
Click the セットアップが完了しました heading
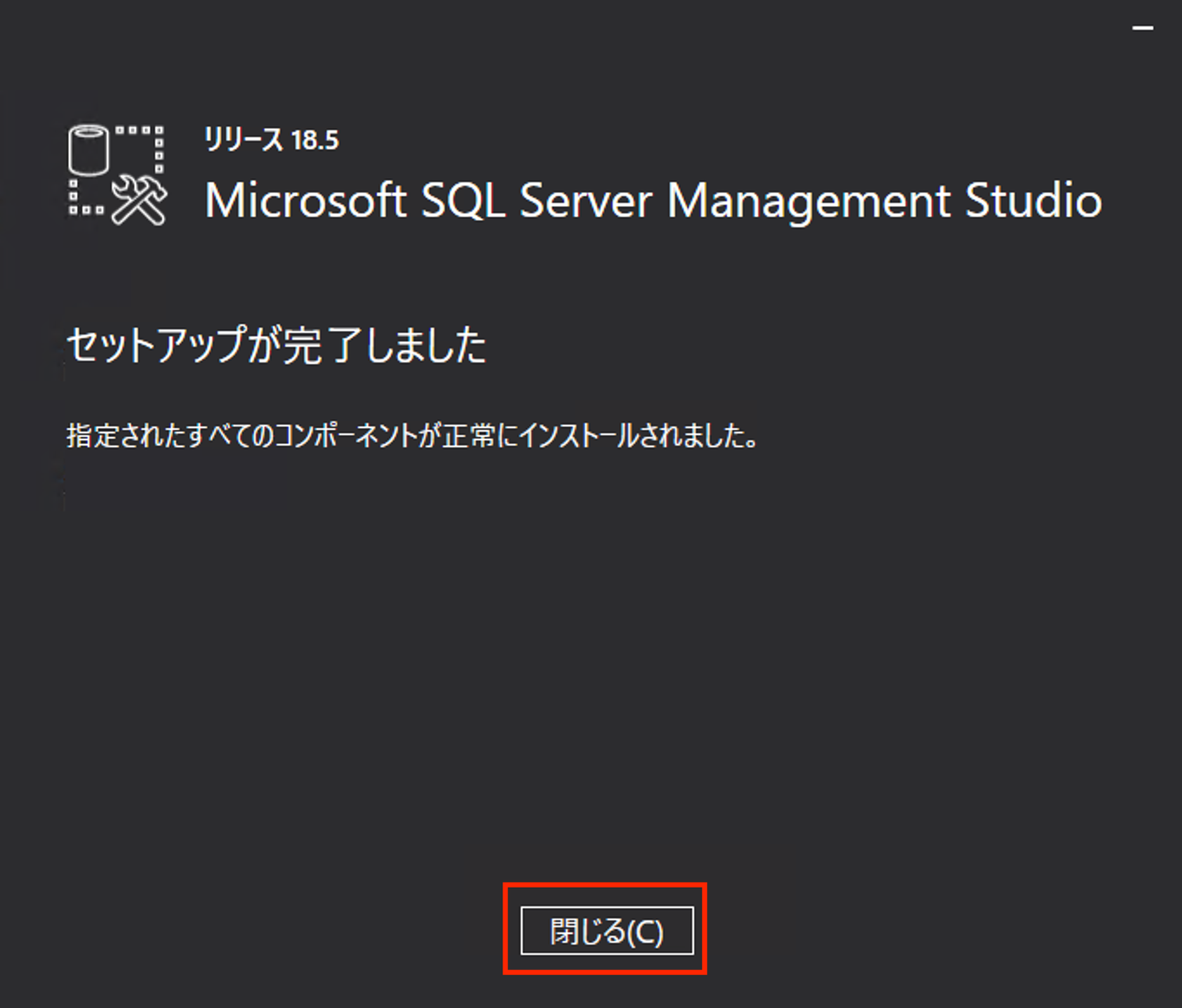coord(277,344)
